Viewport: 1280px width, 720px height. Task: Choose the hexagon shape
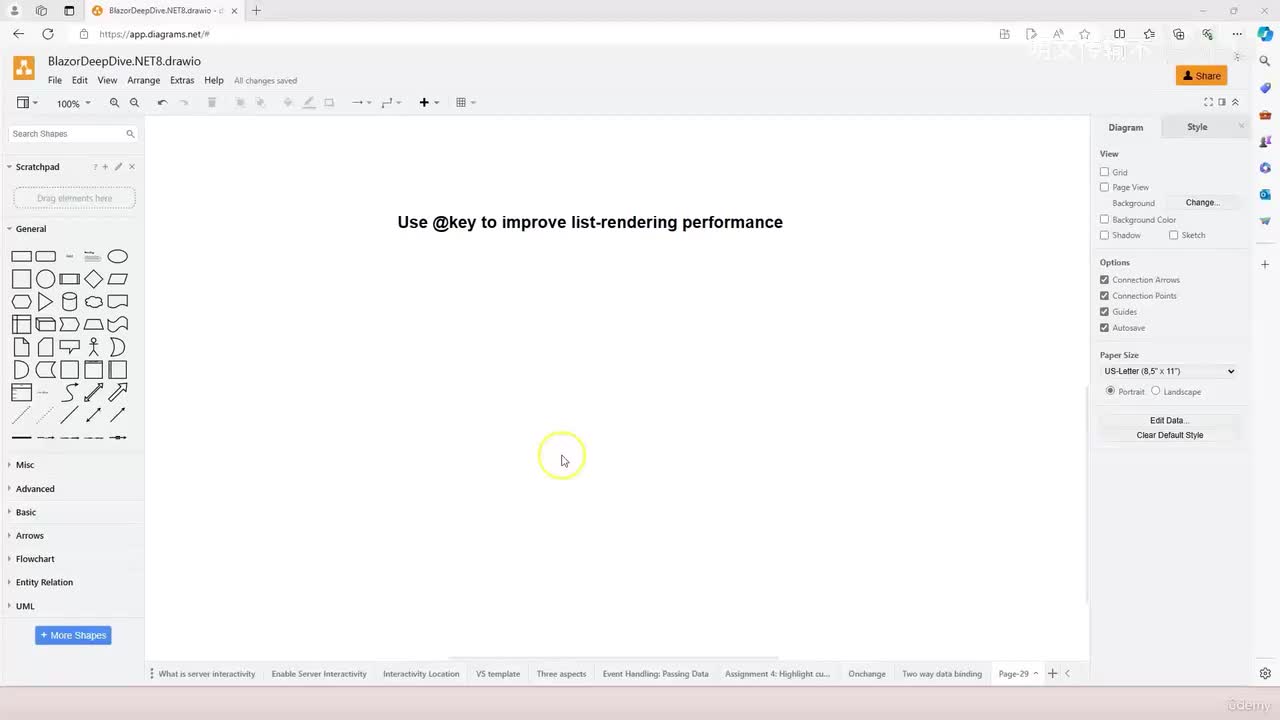coord(21,302)
